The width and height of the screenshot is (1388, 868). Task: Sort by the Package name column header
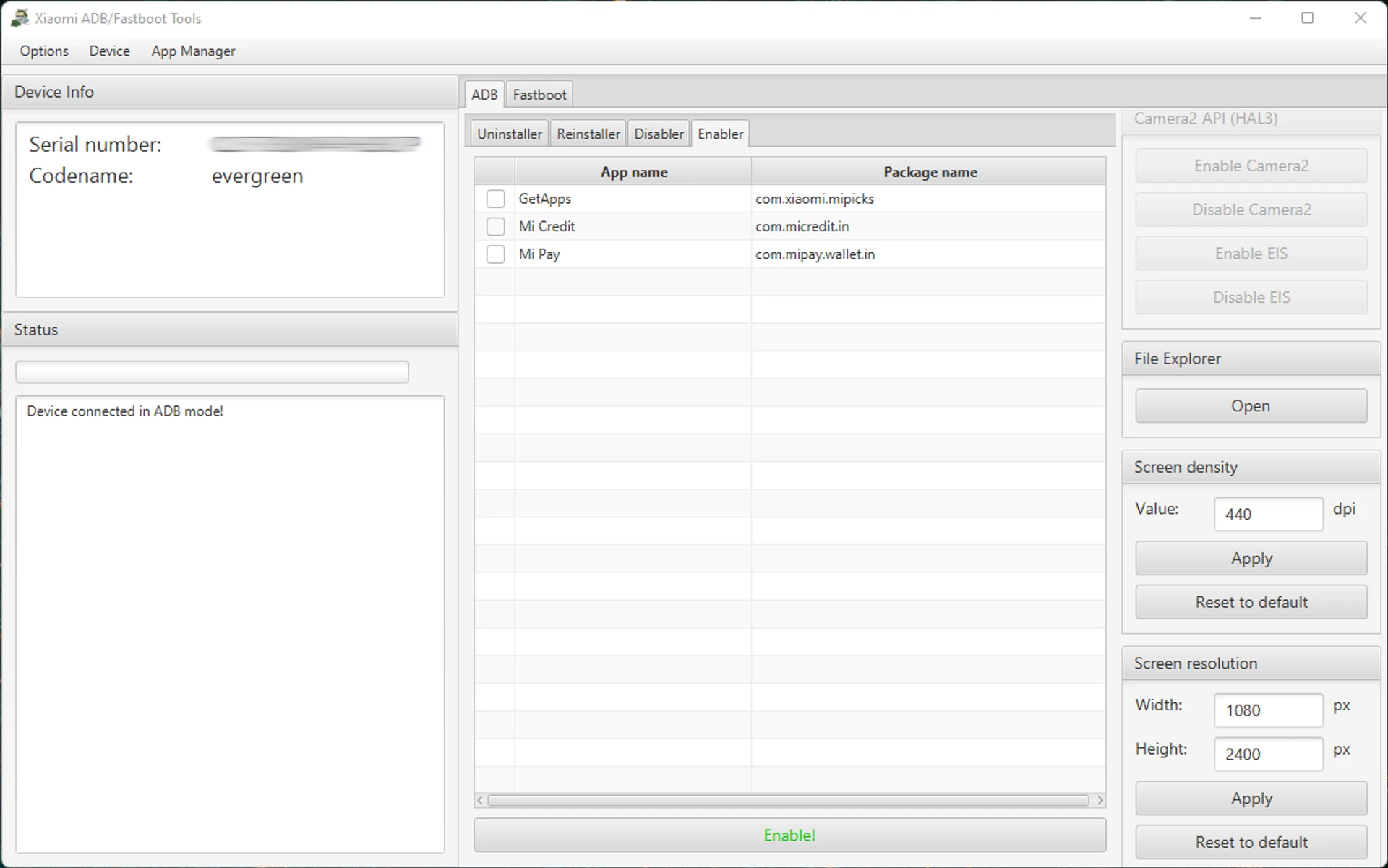pyautogui.click(x=929, y=172)
